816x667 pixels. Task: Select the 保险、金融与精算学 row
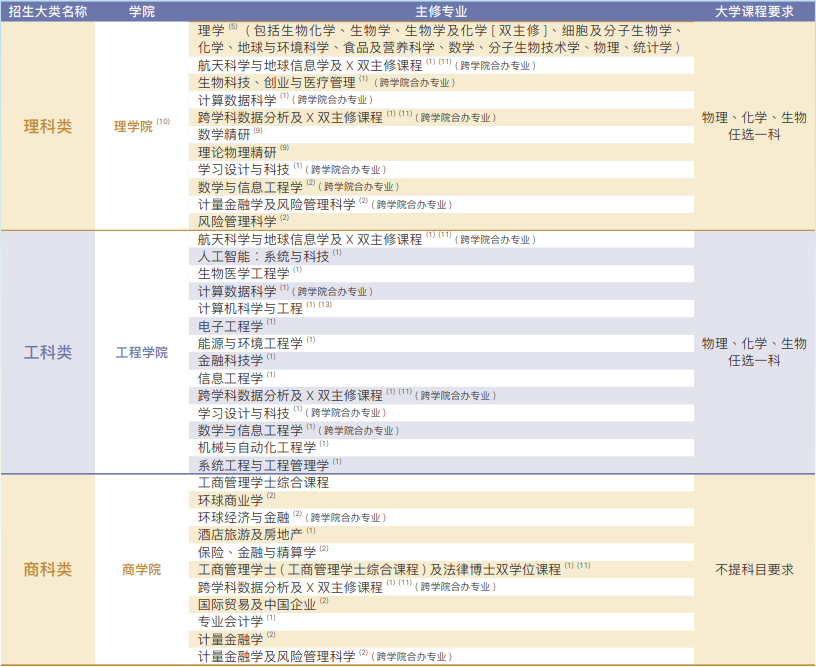coord(441,552)
